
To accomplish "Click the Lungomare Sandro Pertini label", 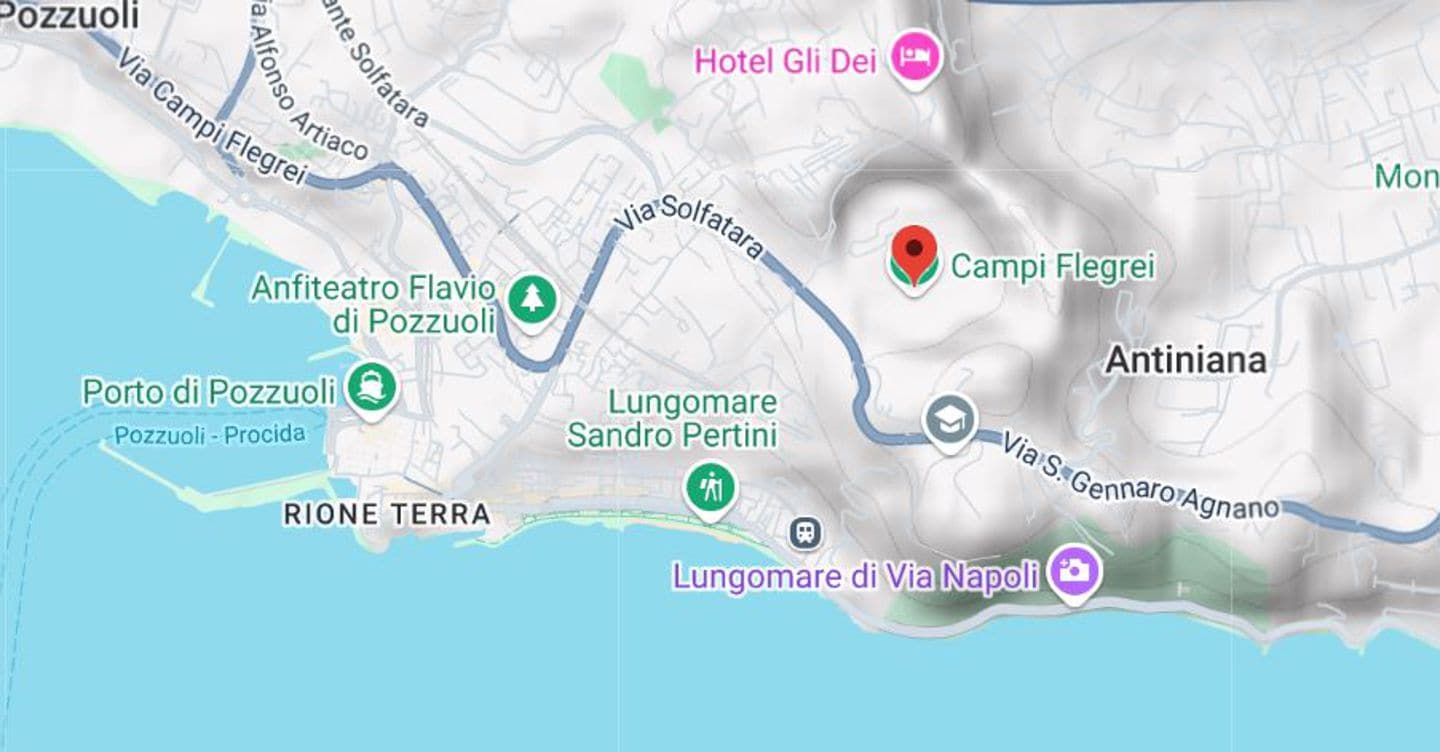I will pyautogui.click(x=672, y=419).
